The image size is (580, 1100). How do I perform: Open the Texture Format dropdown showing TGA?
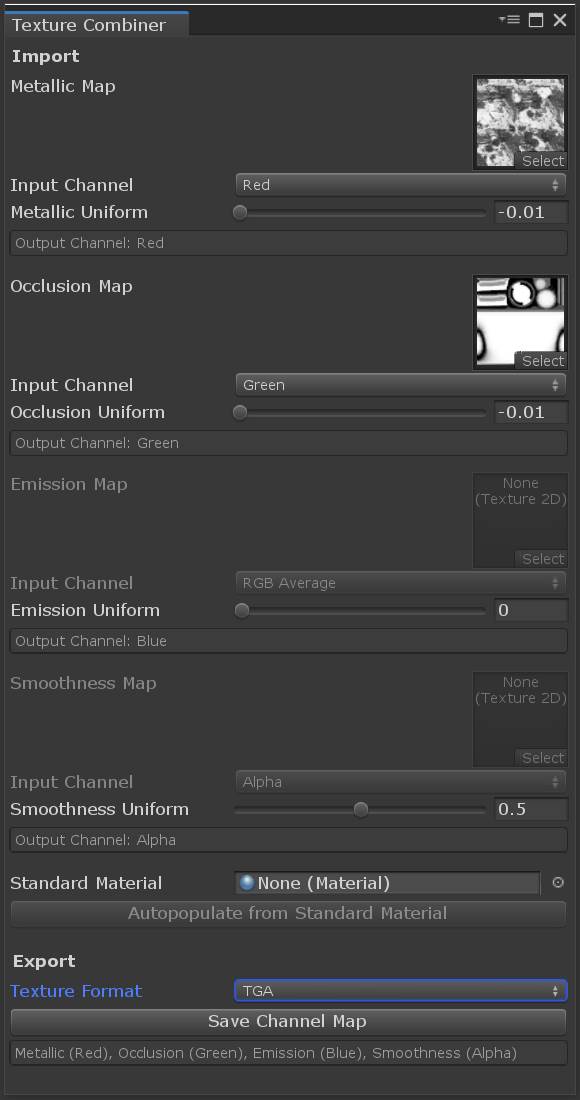(400, 990)
